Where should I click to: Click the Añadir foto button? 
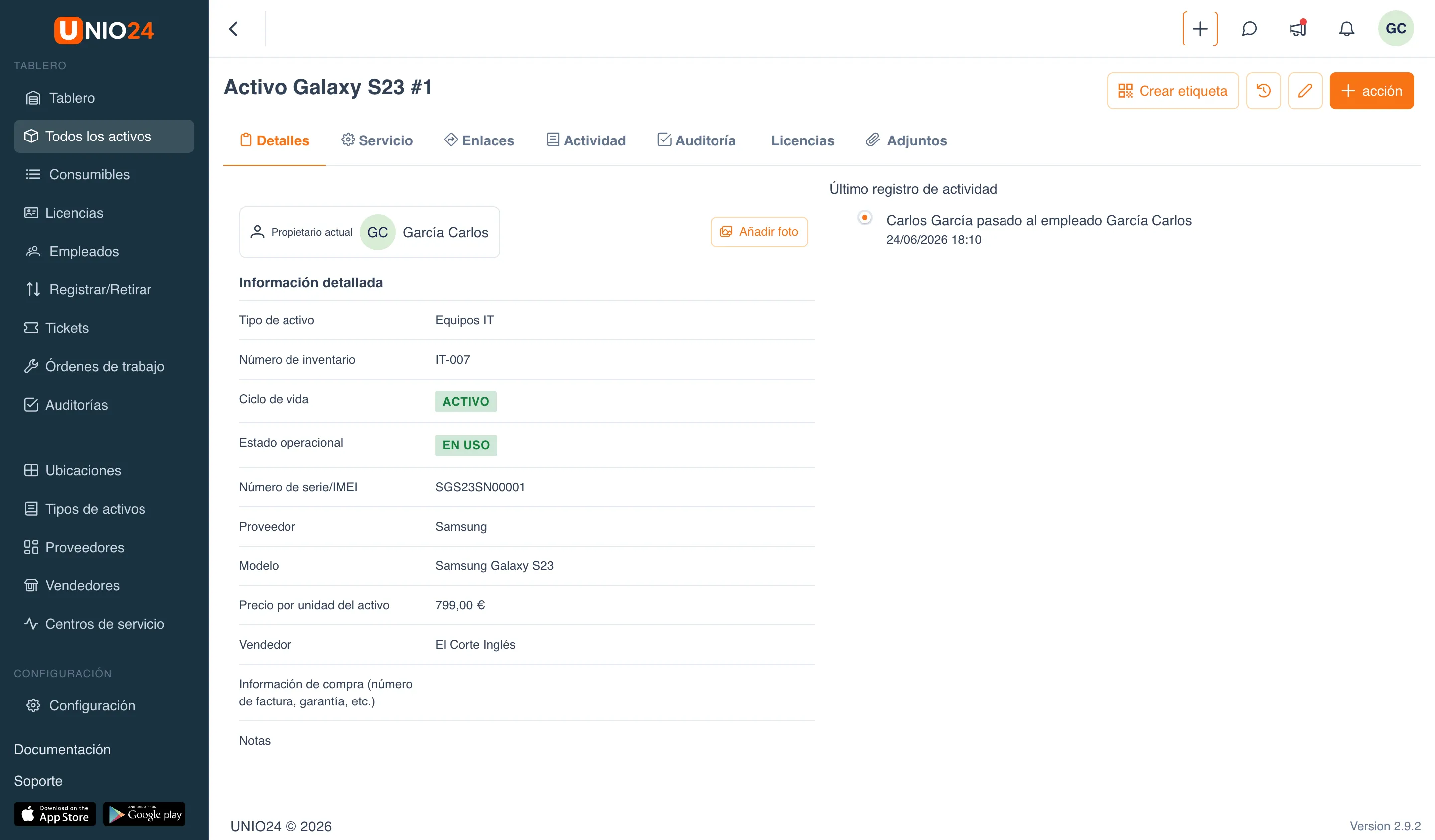759,232
